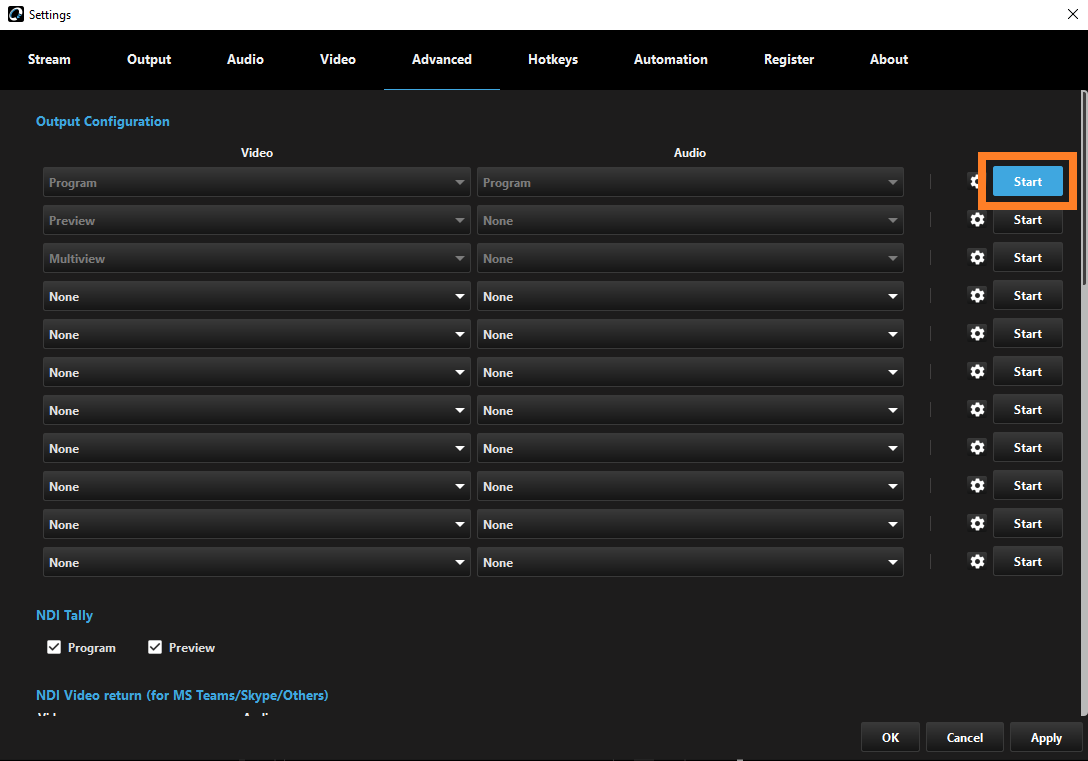Open gear settings for the Multiview output row
Image resolution: width=1088 pixels, height=761 pixels.
[x=977, y=258]
